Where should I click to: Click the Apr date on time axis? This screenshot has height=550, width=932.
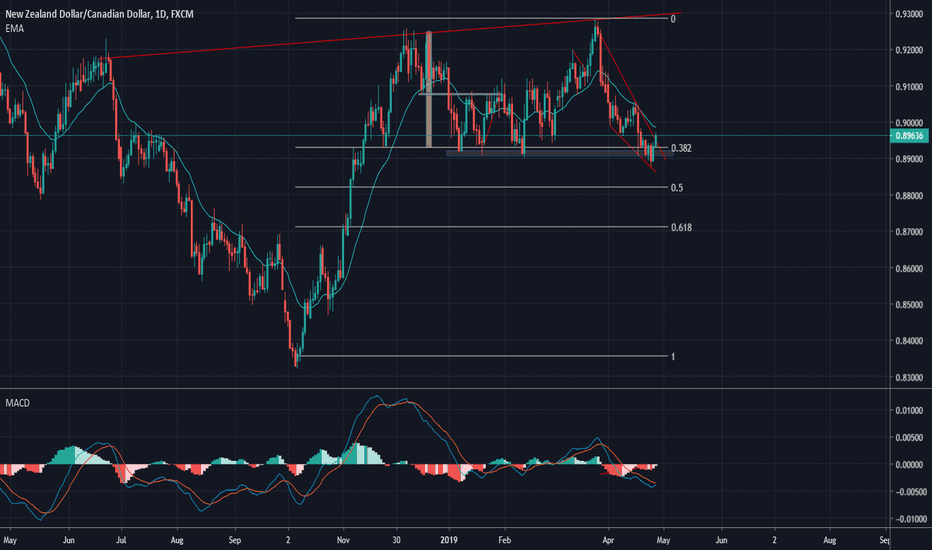608,540
